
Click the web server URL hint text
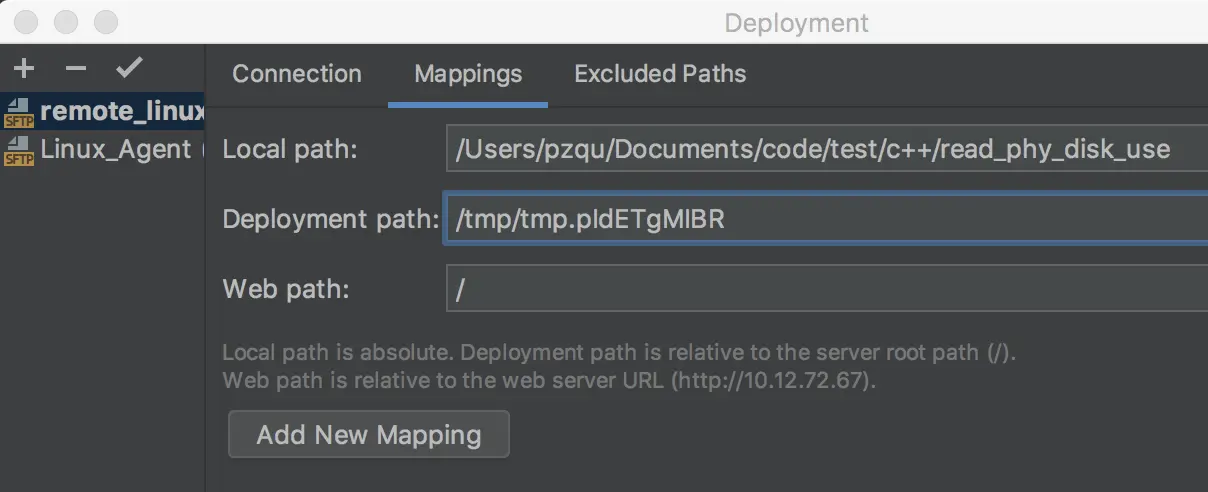(549, 381)
